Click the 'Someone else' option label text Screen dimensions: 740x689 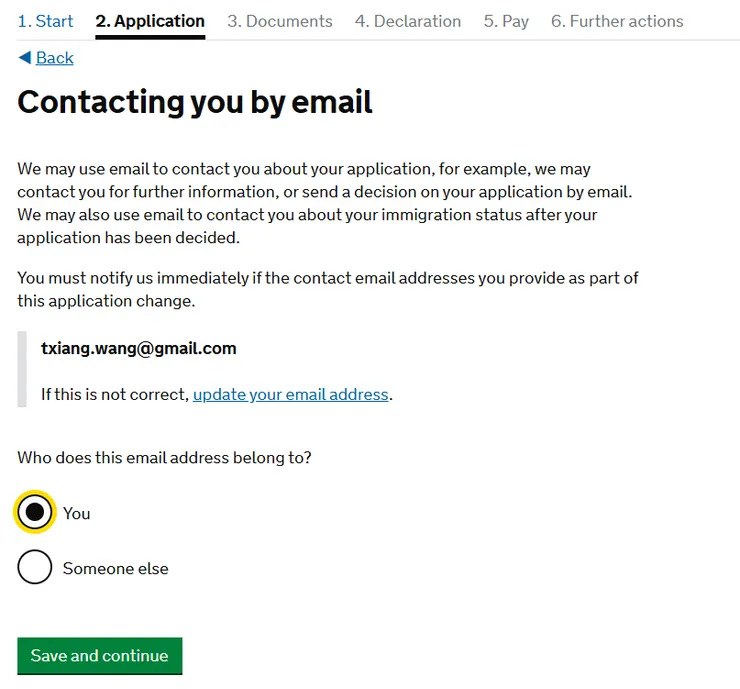pos(116,568)
